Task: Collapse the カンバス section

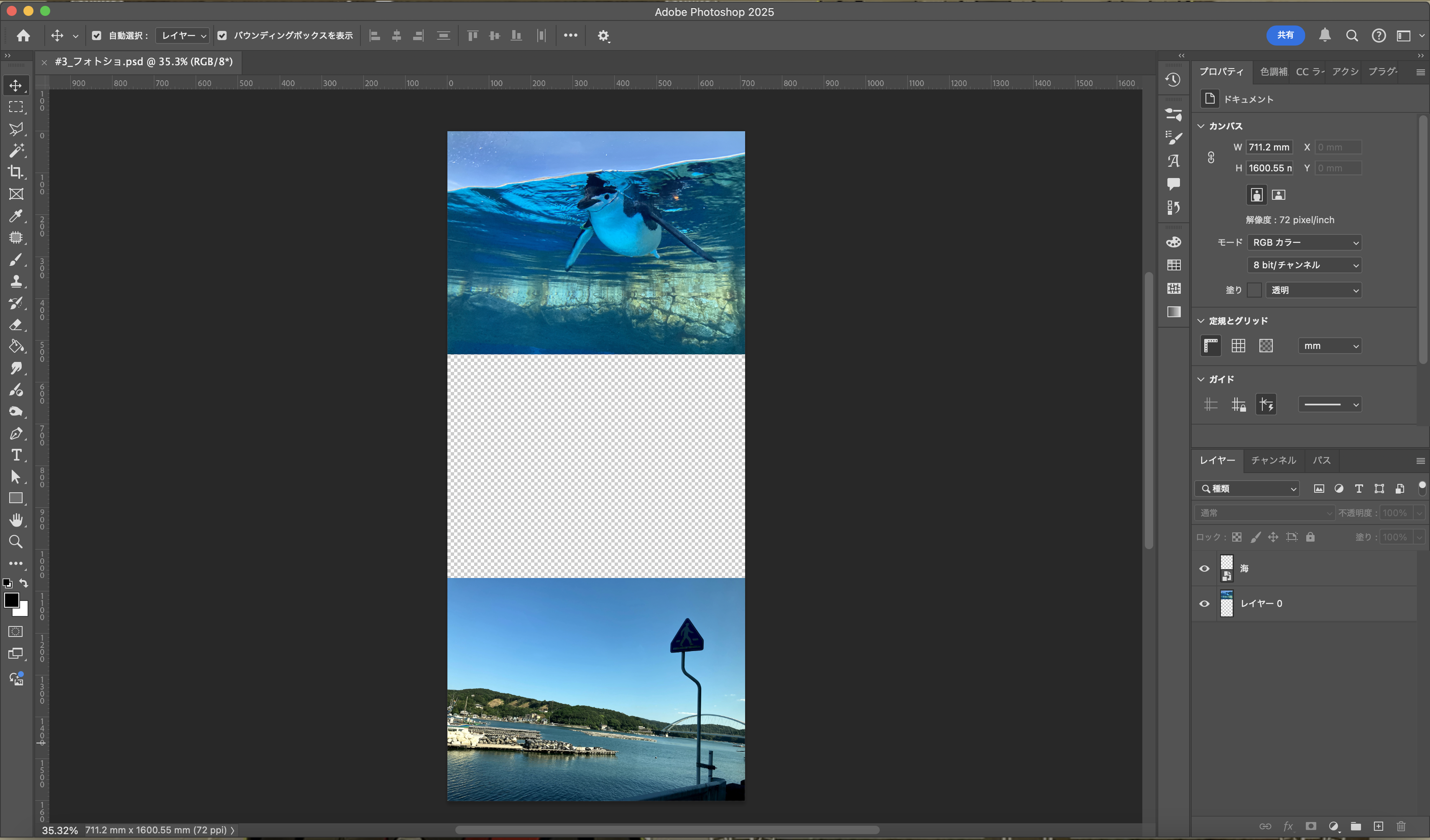Action: 1201,126
